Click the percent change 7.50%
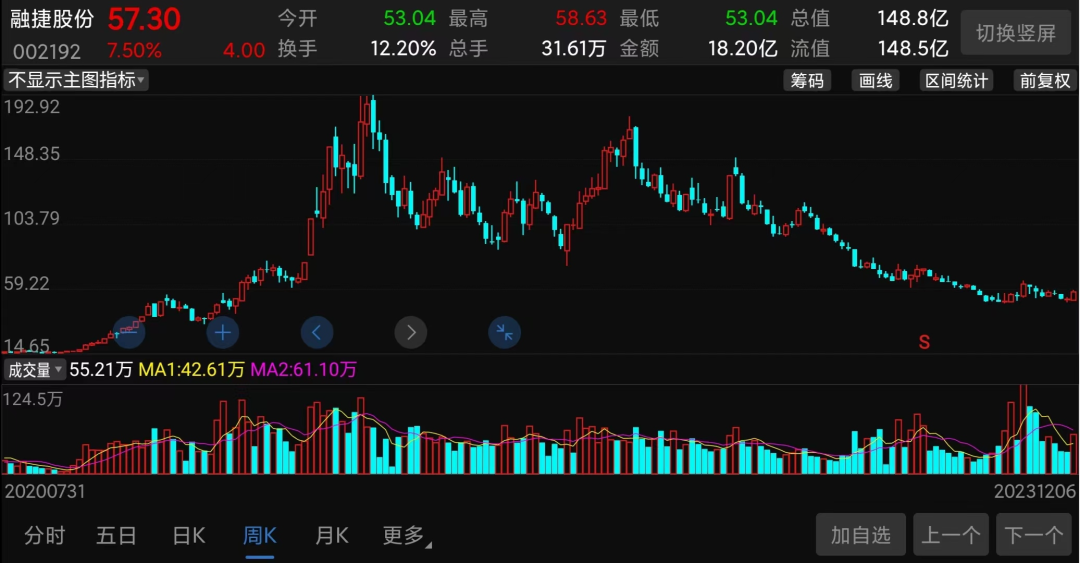The image size is (1080, 563). pyautogui.click(x=134, y=50)
